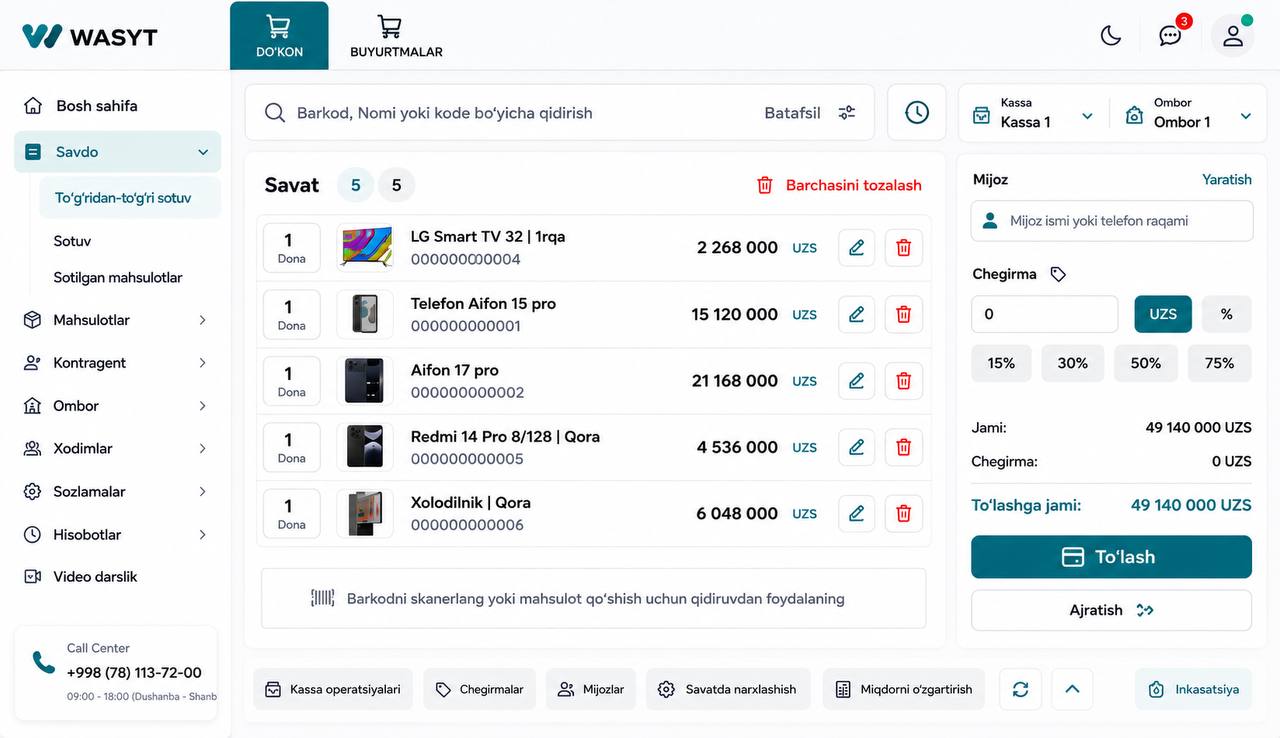Click the refresh arrows button in bottom toolbar
Viewport: 1280px width, 738px height.
click(x=1020, y=689)
